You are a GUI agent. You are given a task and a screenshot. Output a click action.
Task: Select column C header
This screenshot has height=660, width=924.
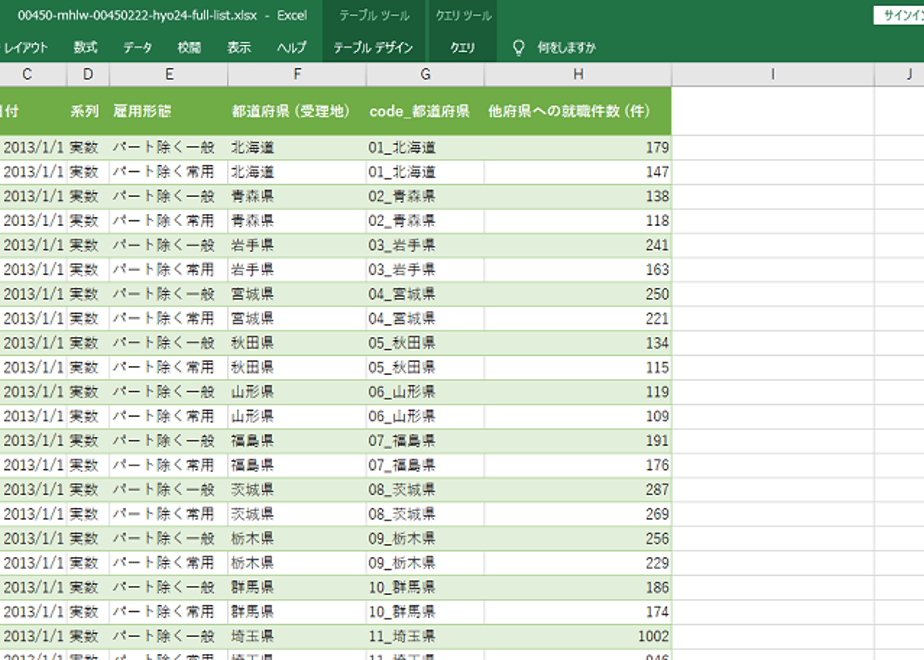point(27,74)
